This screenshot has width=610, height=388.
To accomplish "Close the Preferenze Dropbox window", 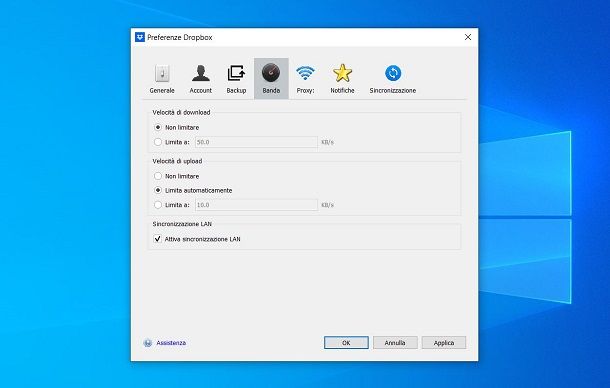I will point(468,37).
